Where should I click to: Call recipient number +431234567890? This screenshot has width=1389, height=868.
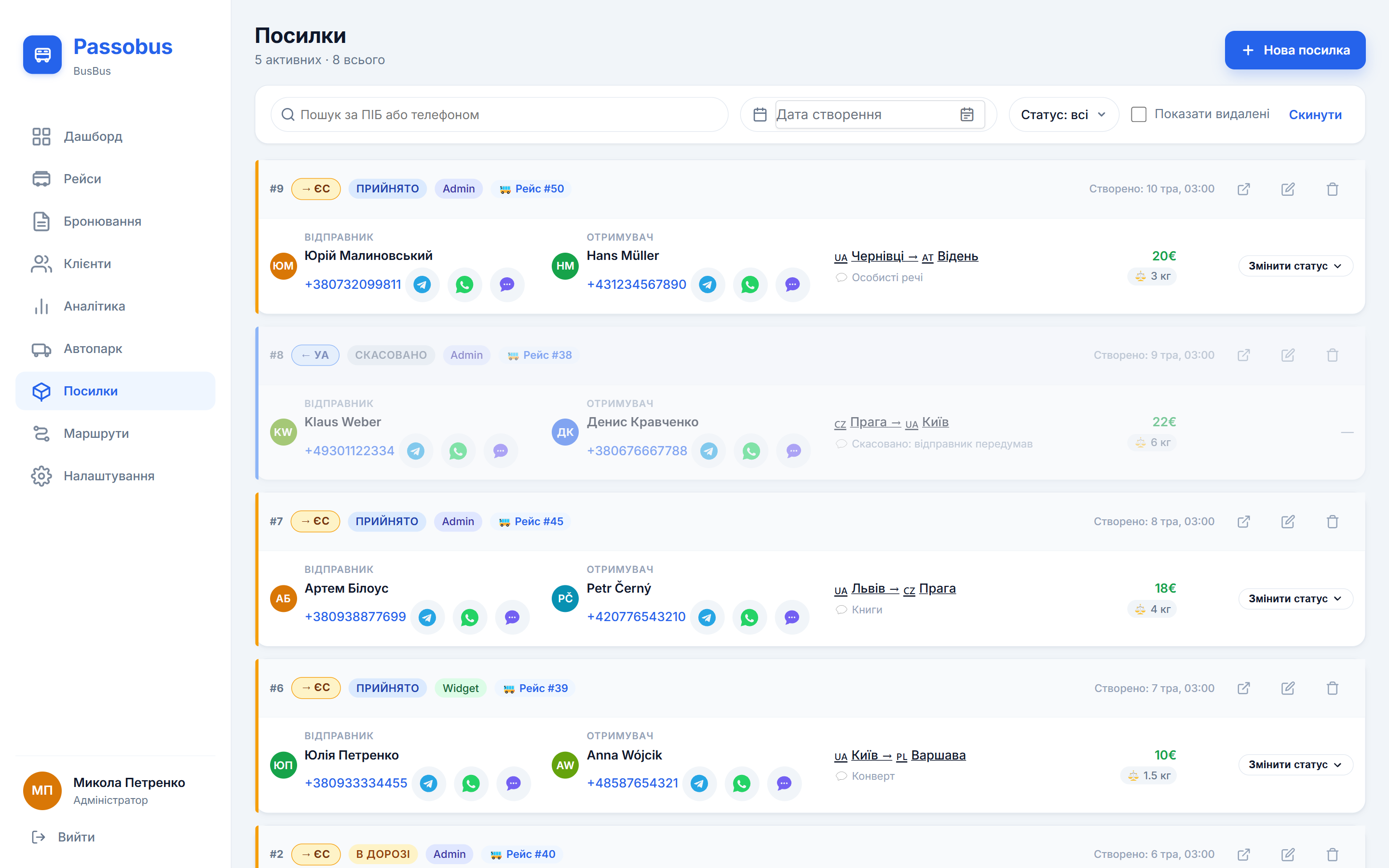click(x=637, y=284)
